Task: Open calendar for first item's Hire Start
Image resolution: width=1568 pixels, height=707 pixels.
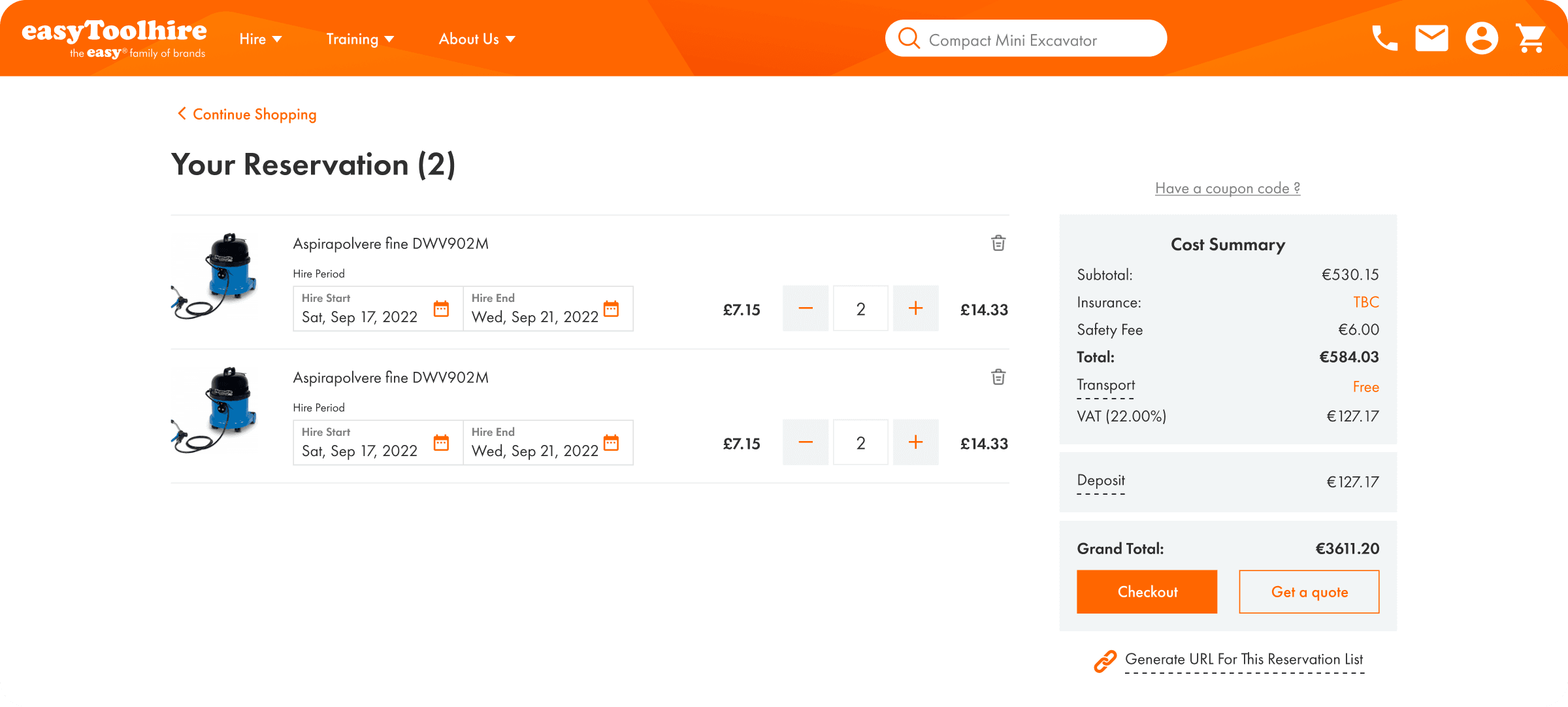Action: tap(441, 308)
